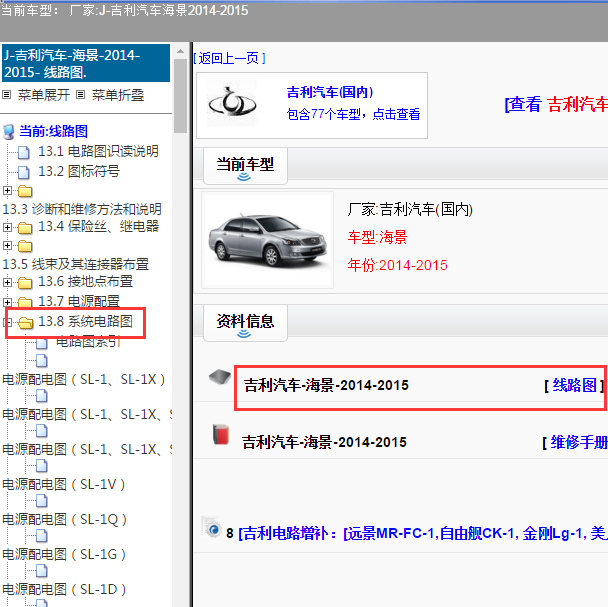Click 菜单展开 text
Screen dimensions: 608x607
click(44, 95)
